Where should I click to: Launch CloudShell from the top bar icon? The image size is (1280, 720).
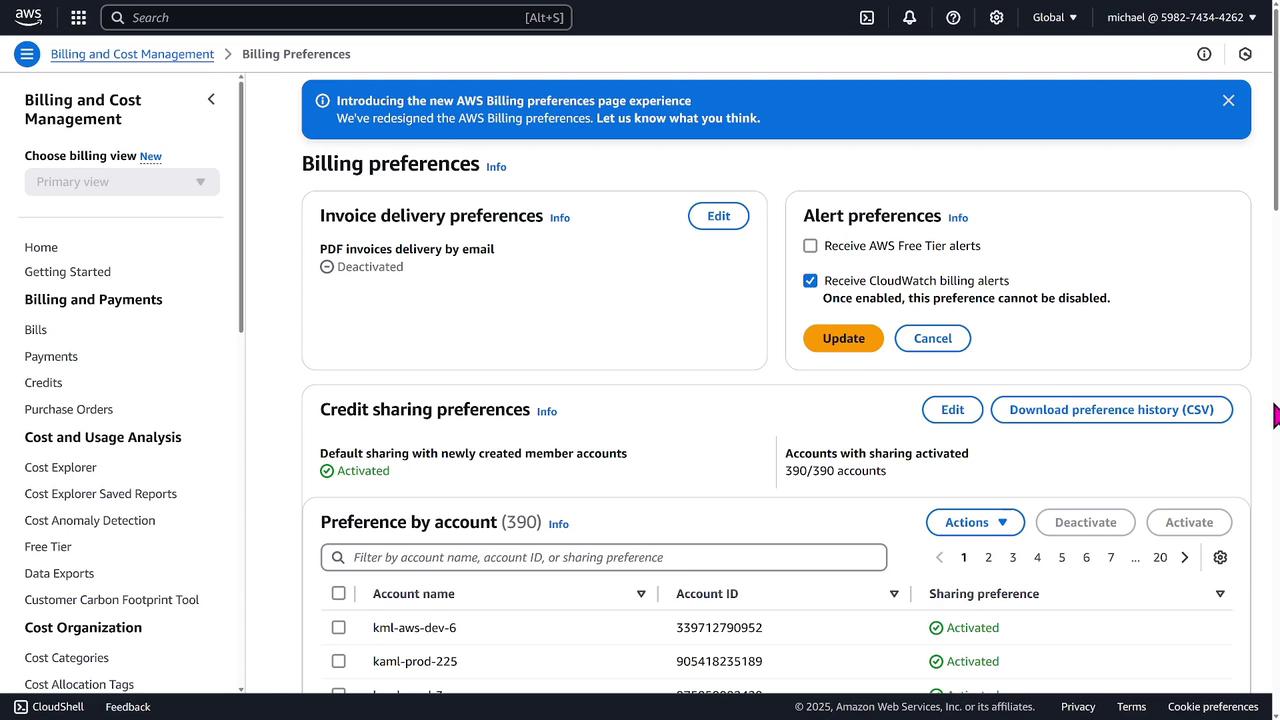coord(867,17)
